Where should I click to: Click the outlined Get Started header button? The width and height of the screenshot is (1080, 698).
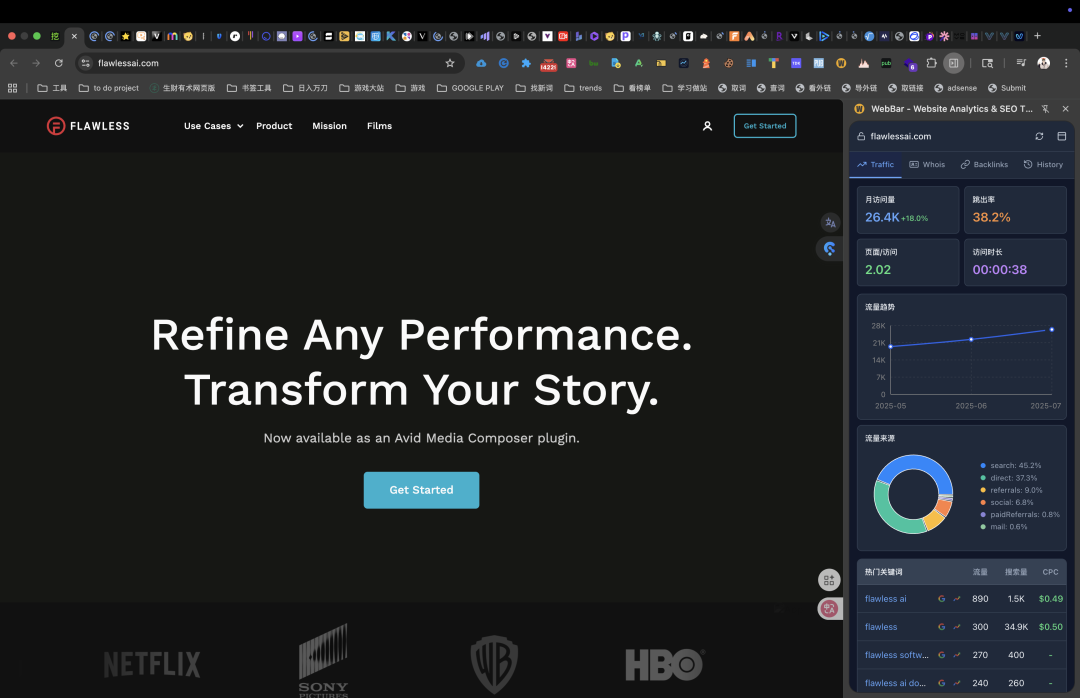click(x=765, y=126)
